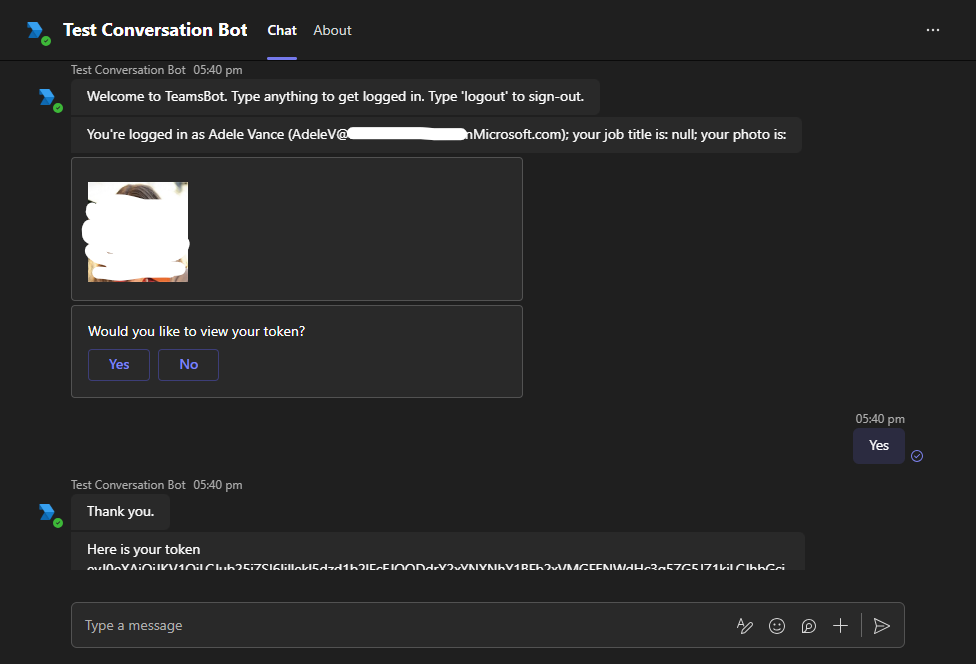Open the Loop components chat-bubble icon
Image resolution: width=976 pixels, height=664 pixels.
tap(809, 625)
